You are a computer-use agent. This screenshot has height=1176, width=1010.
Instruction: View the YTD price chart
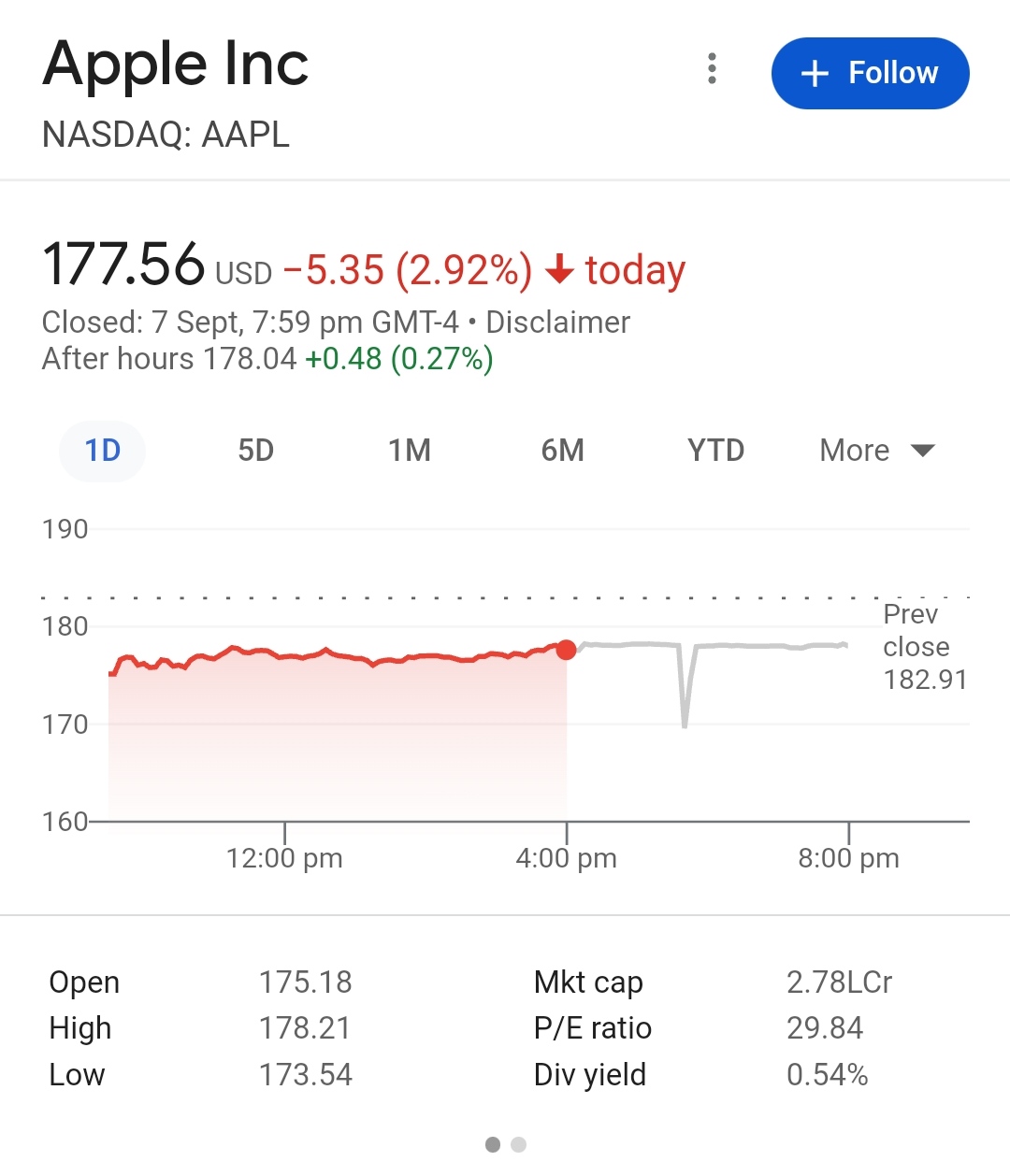tap(715, 451)
